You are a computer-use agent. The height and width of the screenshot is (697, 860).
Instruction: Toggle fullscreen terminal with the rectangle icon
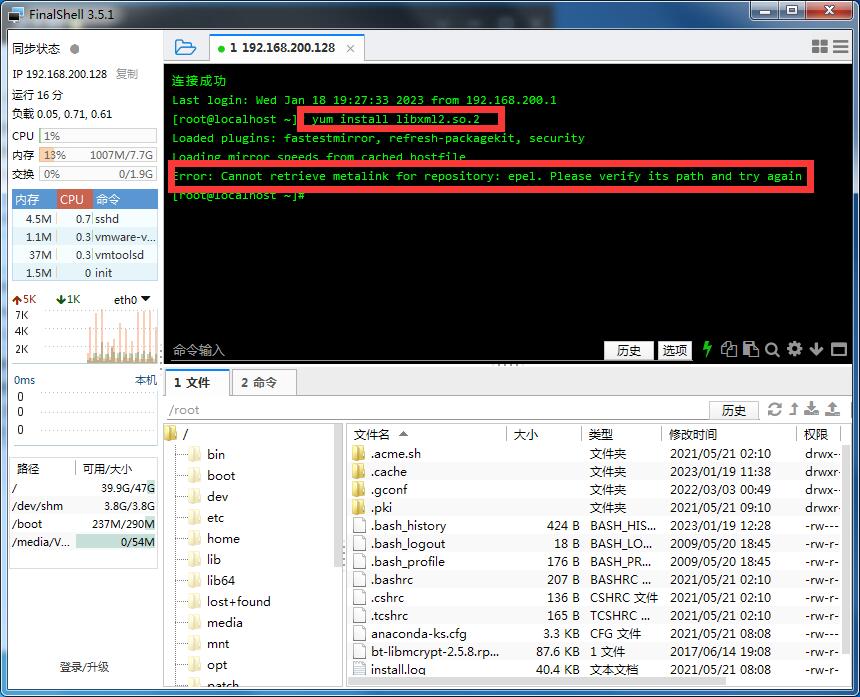pyautogui.click(x=838, y=350)
